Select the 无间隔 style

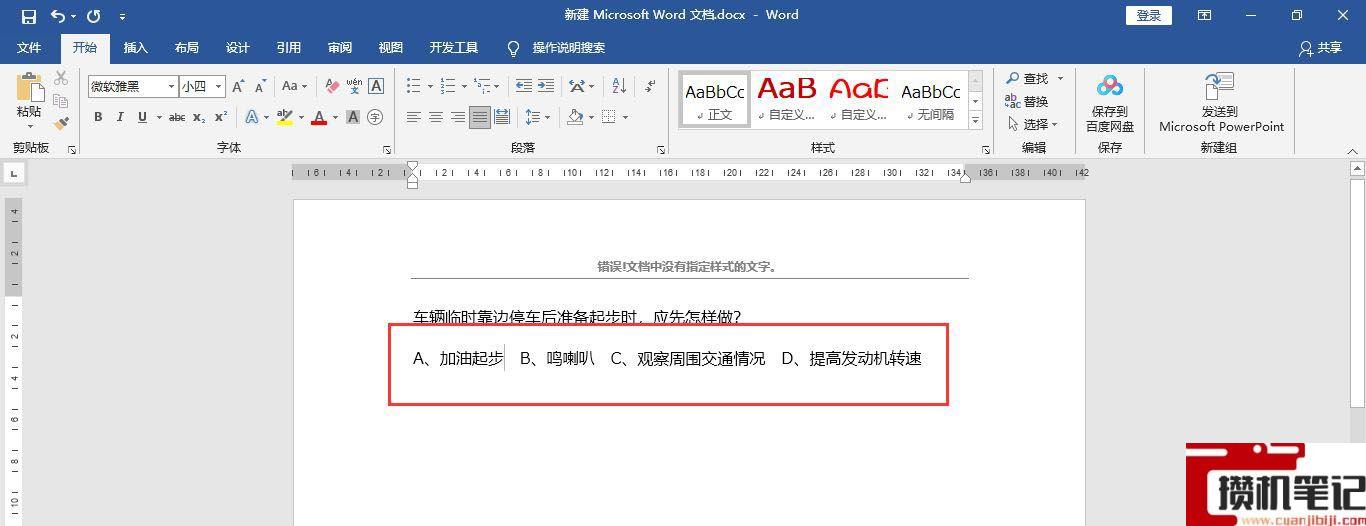930,99
